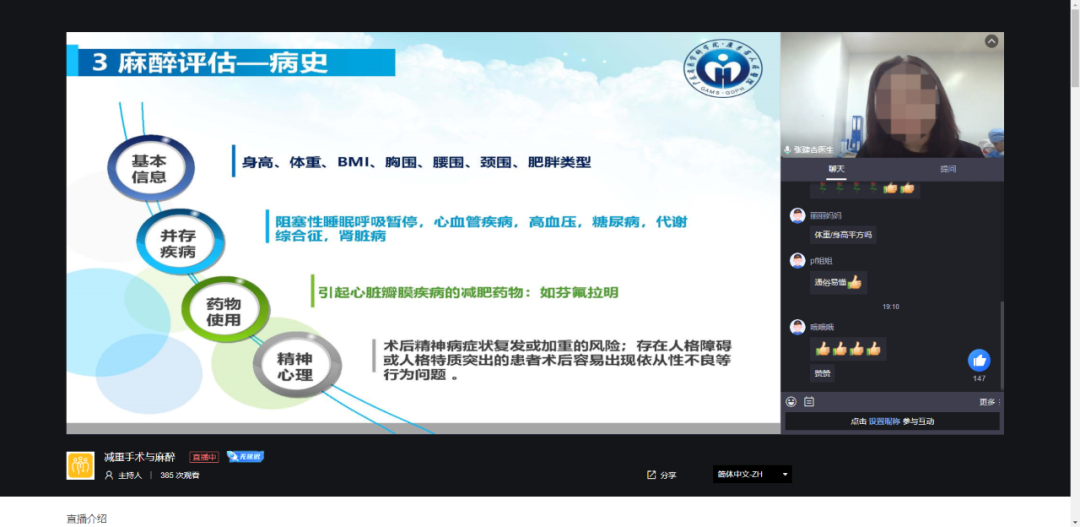
Task: Click the presenter webcam video
Action: (892, 95)
